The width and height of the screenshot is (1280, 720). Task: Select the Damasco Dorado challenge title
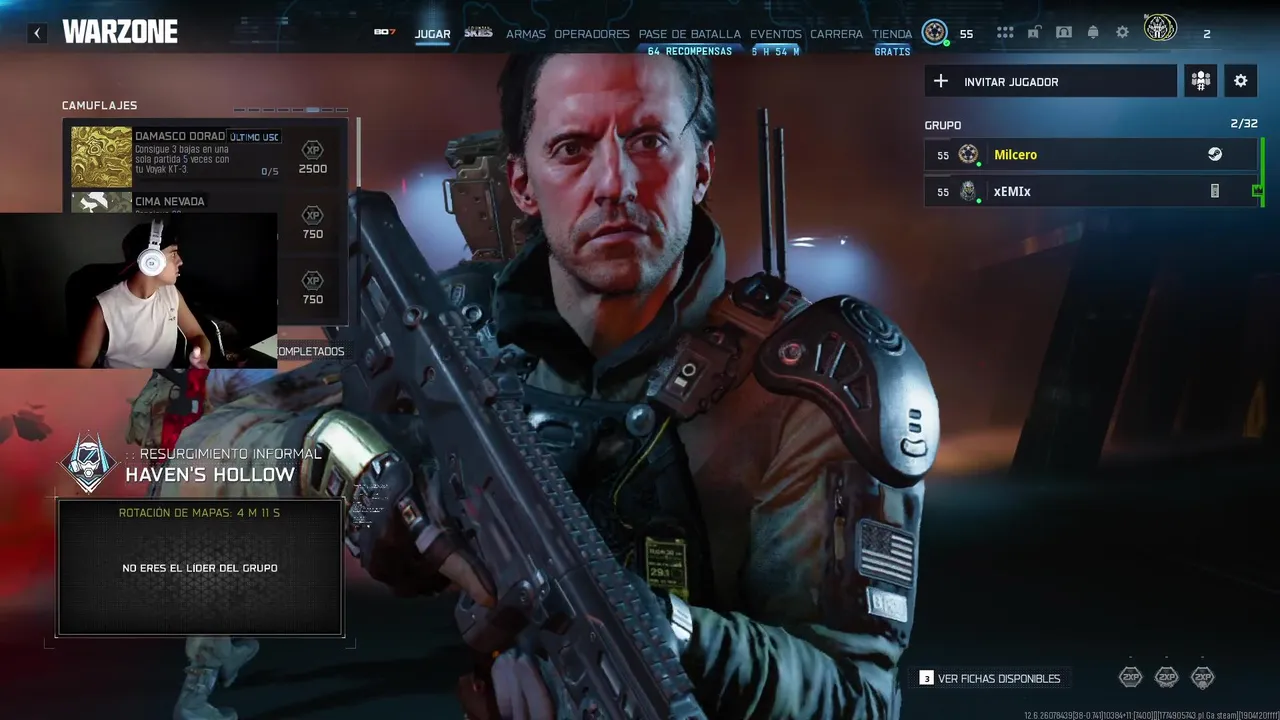coord(180,136)
